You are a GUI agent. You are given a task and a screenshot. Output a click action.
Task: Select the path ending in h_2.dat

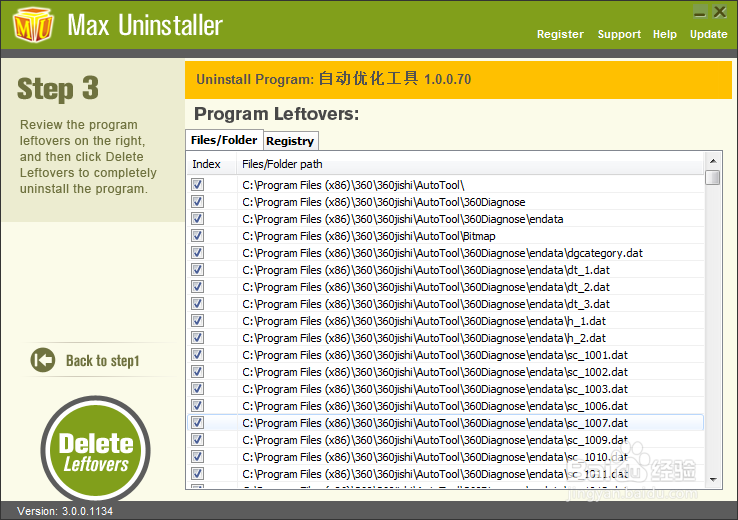coord(424,338)
